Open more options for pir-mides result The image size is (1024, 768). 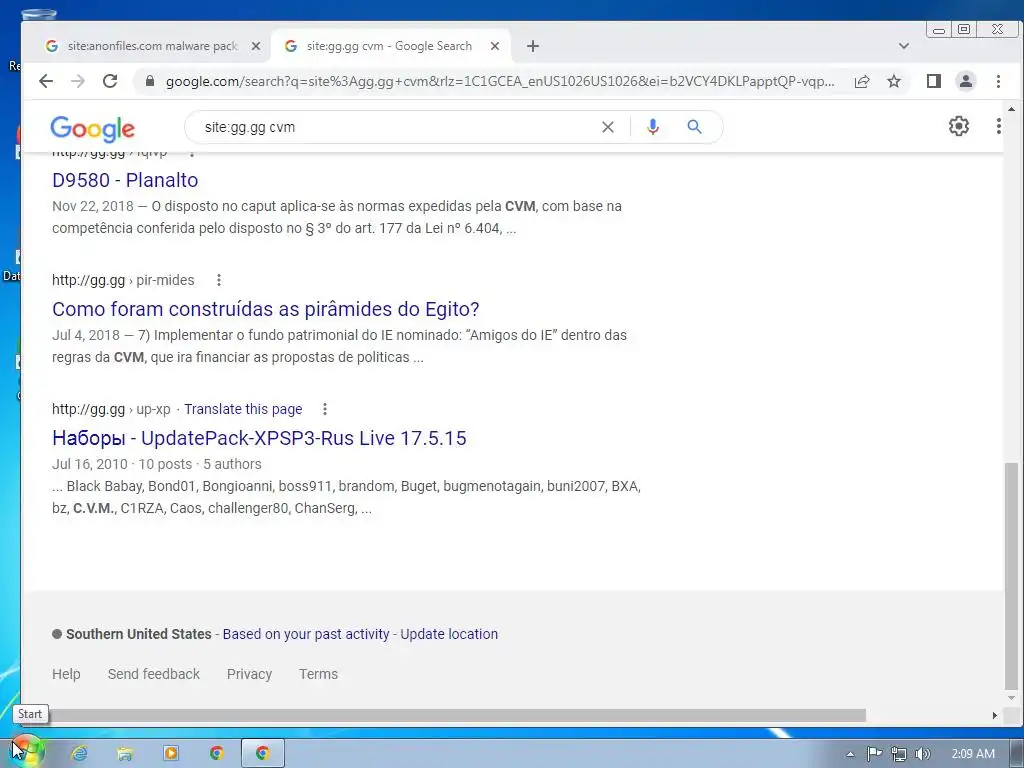[219, 280]
